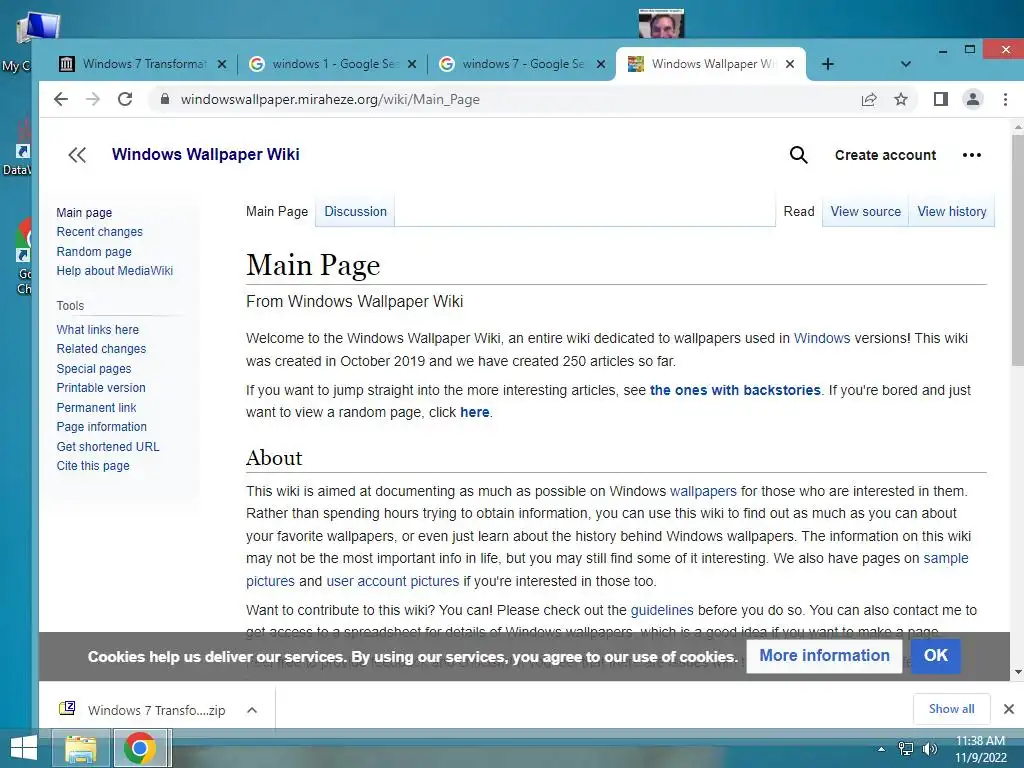The height and width of the screenshot is (768, 1024).
Task: Click the address bar URL
Action: tap(330, 99)
